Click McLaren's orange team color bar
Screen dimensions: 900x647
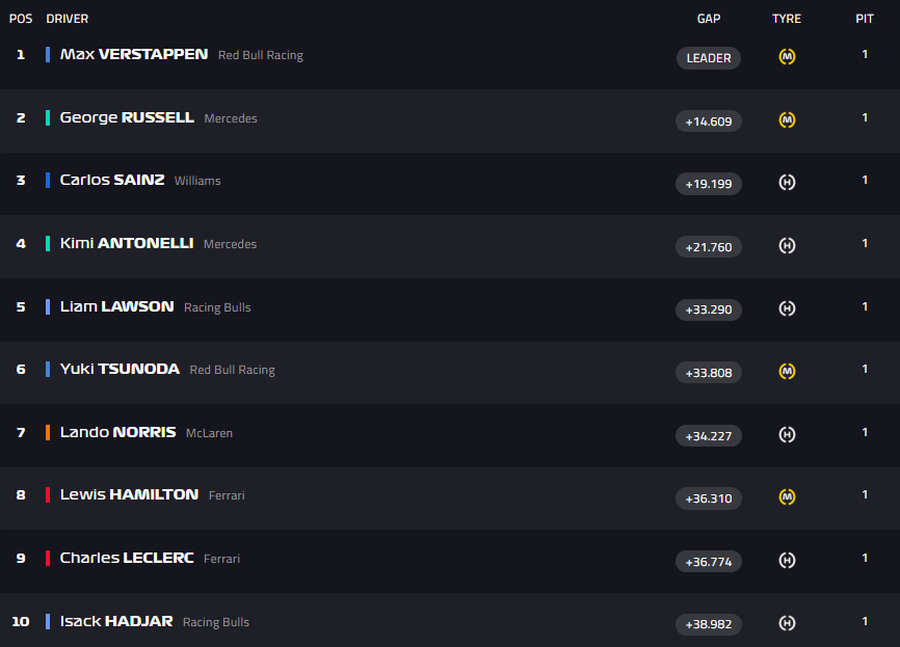[x=48, y=433]
